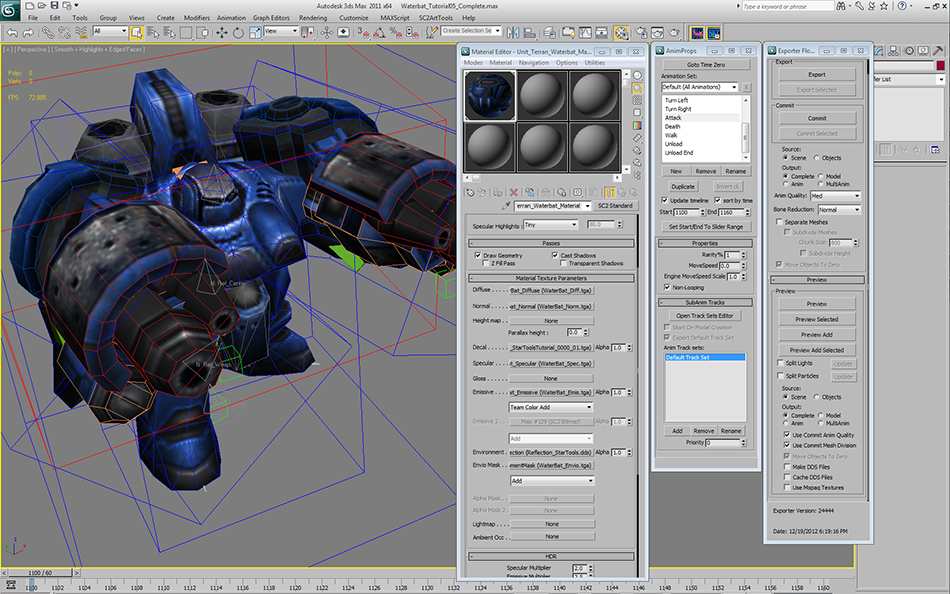Screen dimensions: 950x594
Task: Pick material with the eyedropper icon
Action: pos(507,206)
